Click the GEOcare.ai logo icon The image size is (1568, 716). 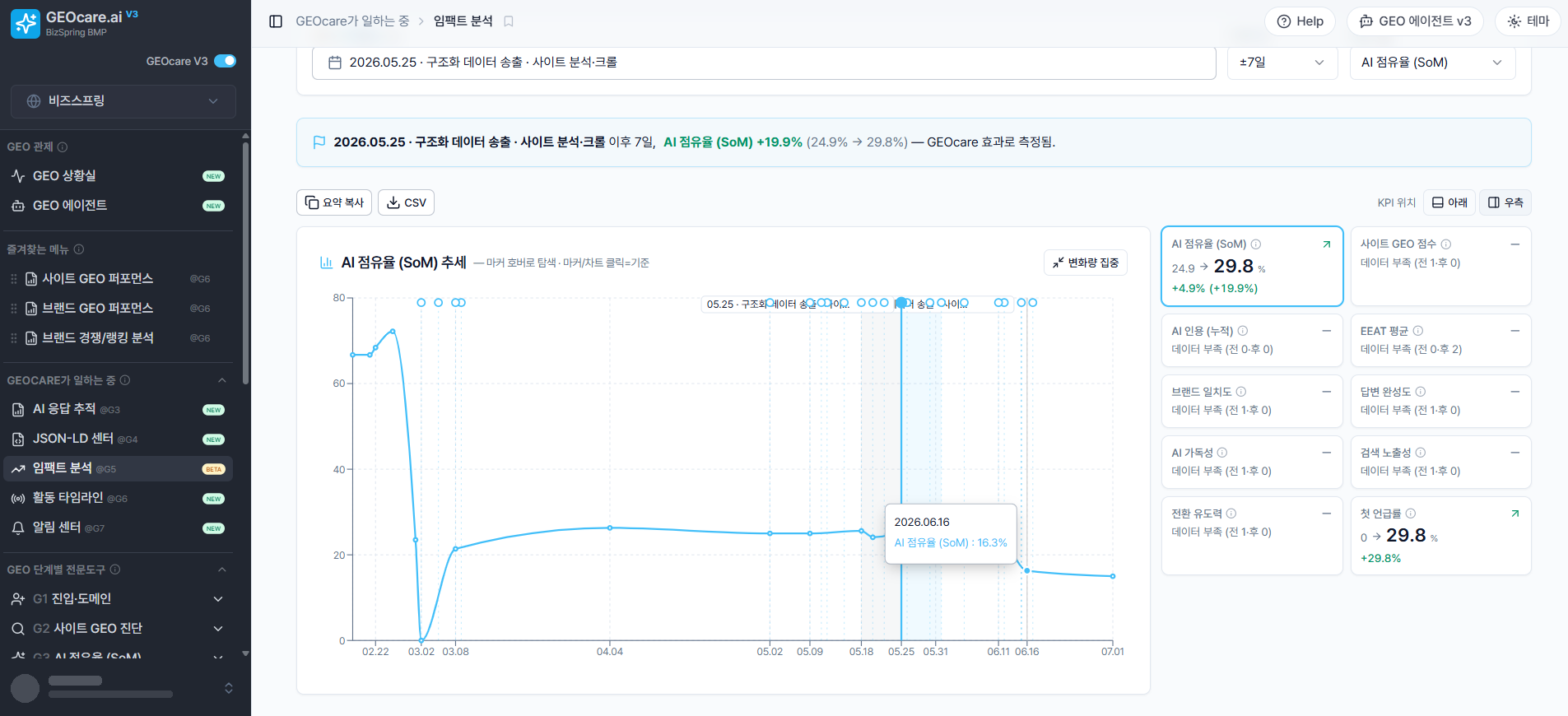coord(25,24)
